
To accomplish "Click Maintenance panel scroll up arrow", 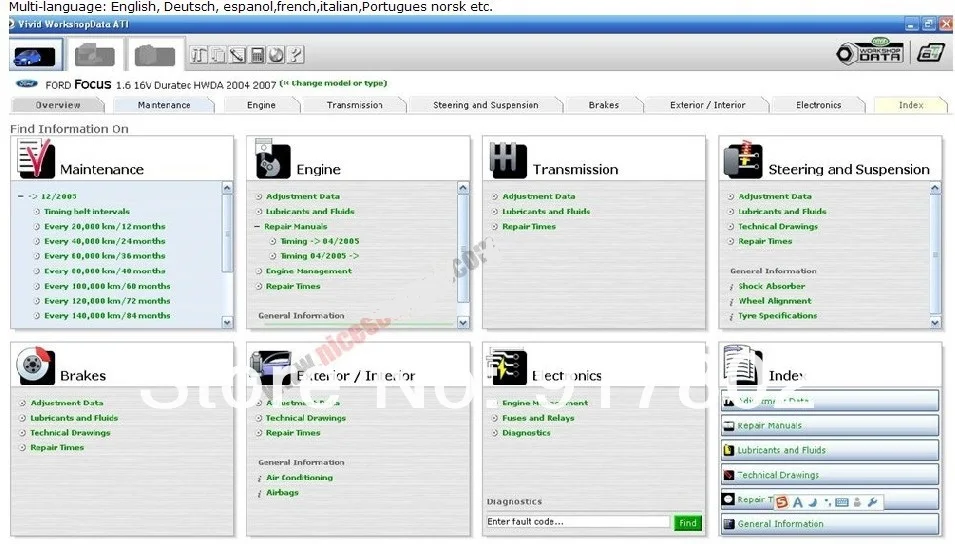I will click(227, 188).
